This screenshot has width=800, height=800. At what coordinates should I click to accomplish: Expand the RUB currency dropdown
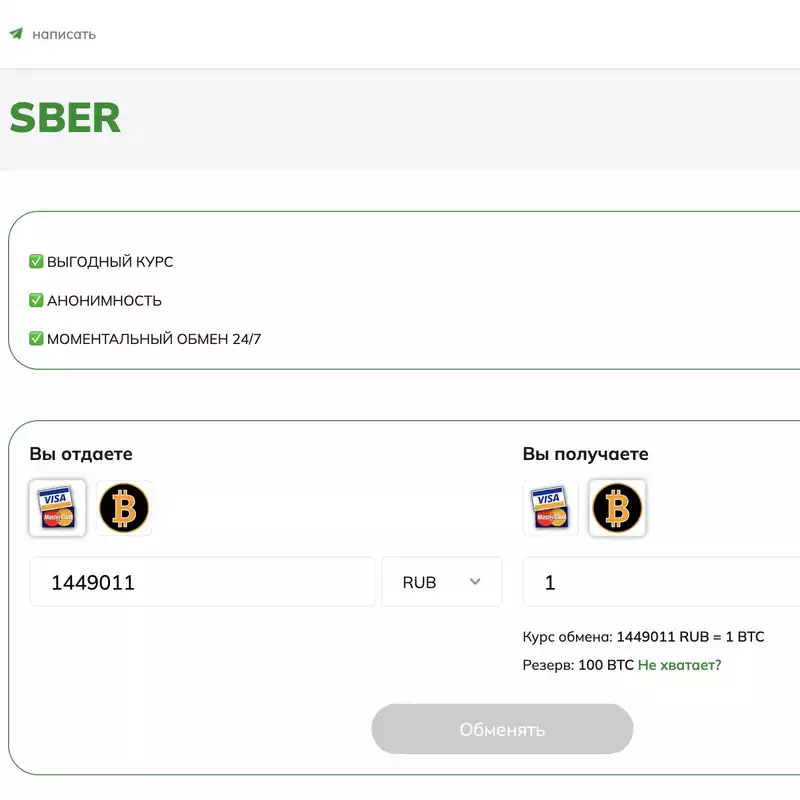(442, 582)
